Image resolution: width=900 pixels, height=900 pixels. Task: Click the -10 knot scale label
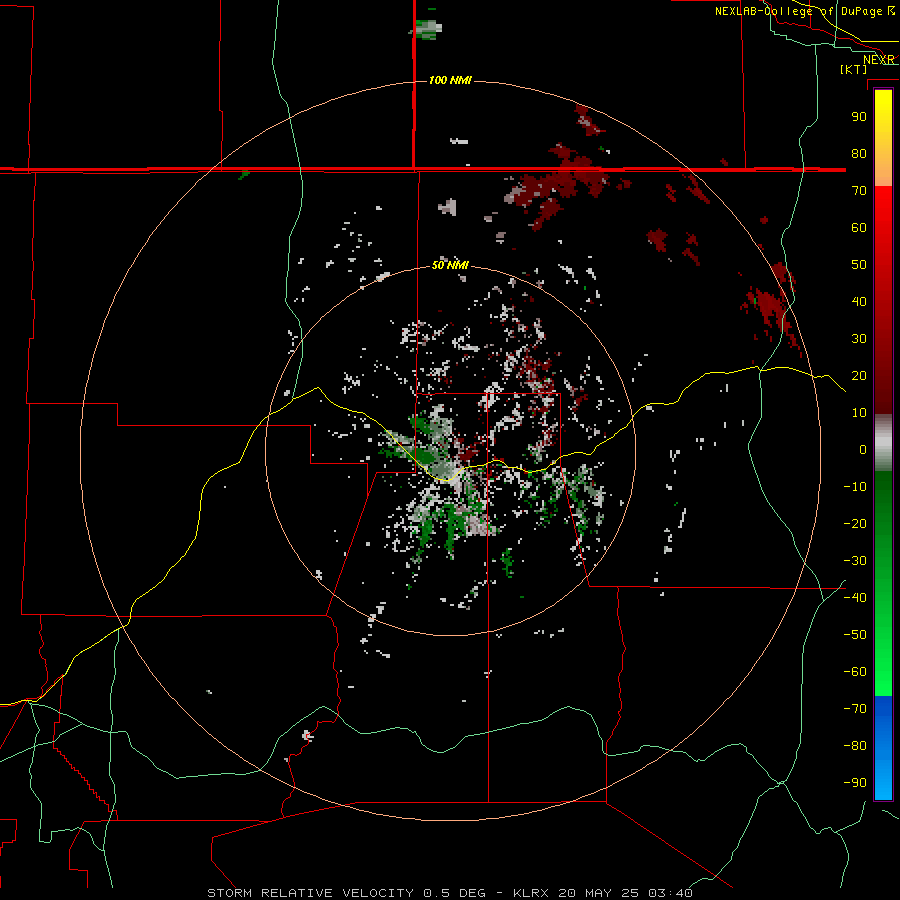pos(855,487)
